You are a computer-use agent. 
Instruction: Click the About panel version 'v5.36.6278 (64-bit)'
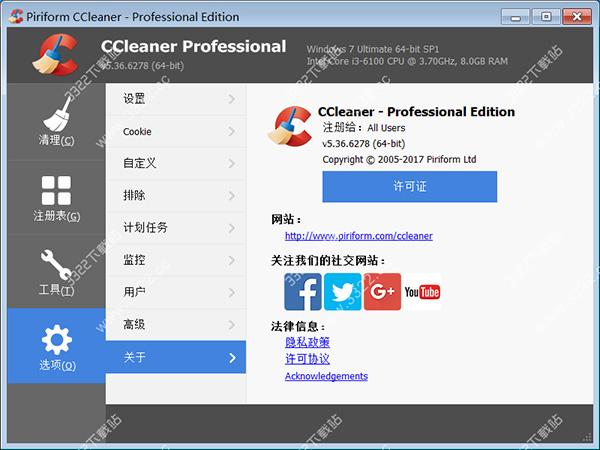click(364, 144)
